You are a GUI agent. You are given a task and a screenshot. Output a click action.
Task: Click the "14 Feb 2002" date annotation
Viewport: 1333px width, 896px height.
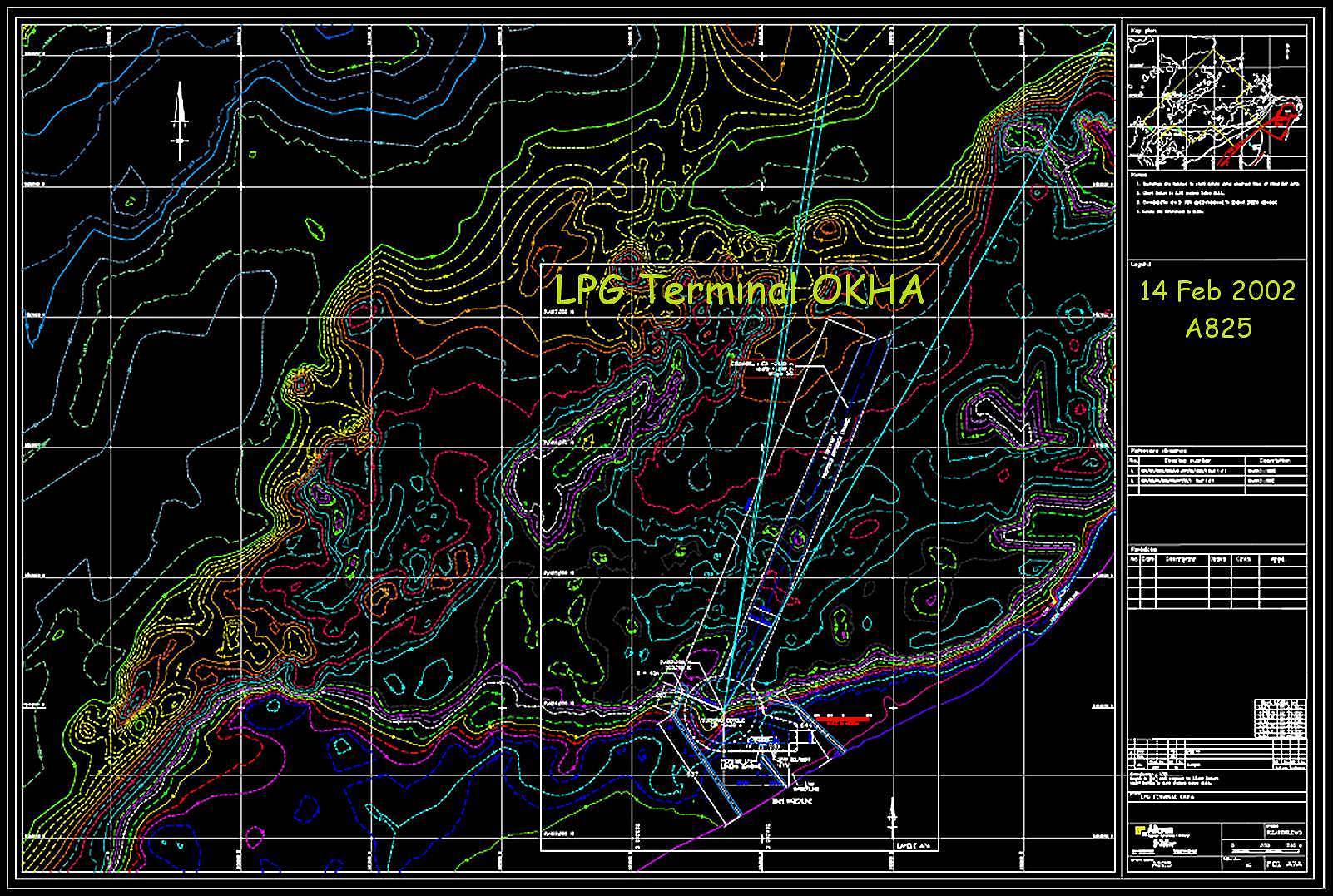[1217, 291]
